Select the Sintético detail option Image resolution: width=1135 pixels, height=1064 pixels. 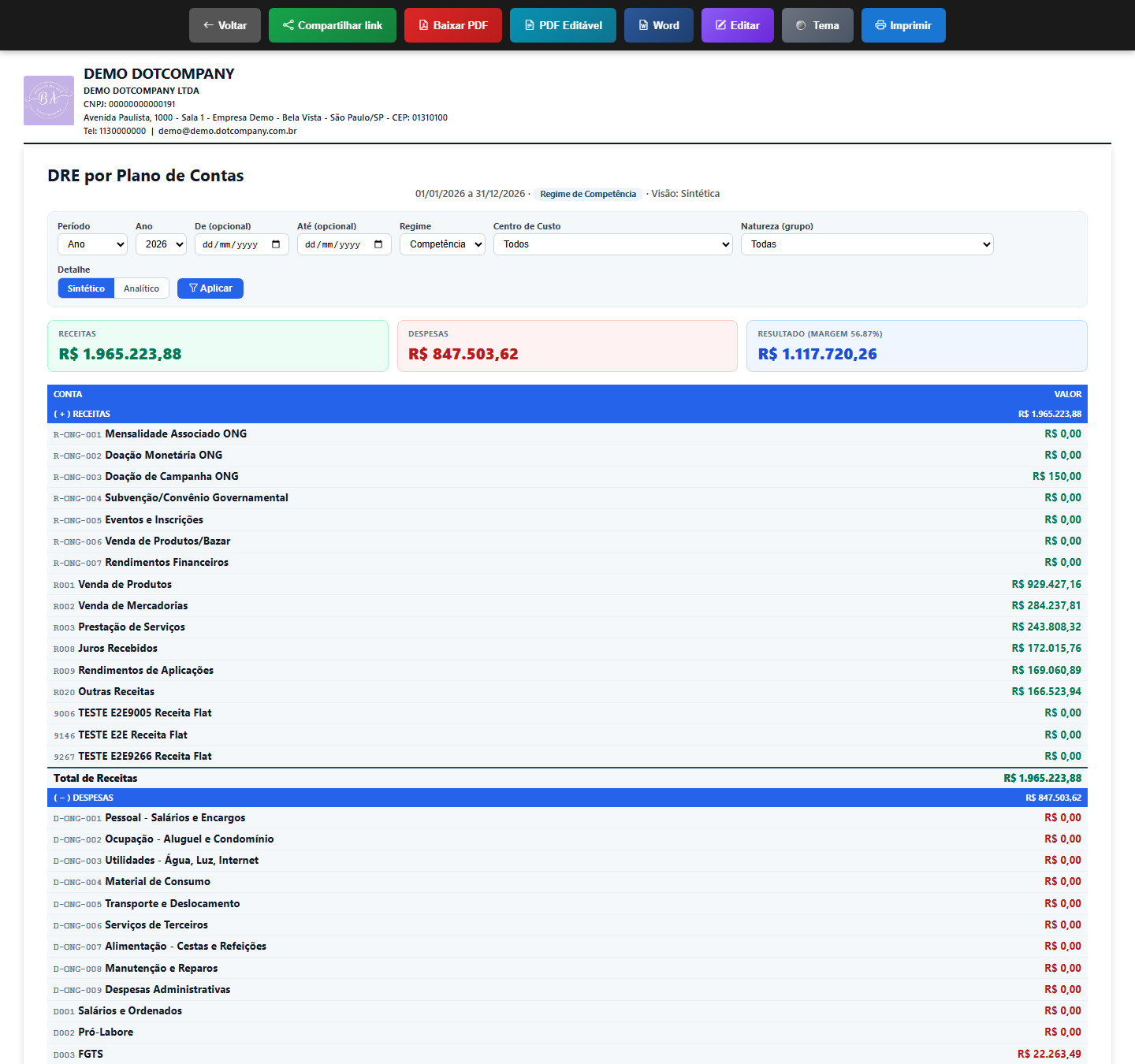click(x=86, y=288)
